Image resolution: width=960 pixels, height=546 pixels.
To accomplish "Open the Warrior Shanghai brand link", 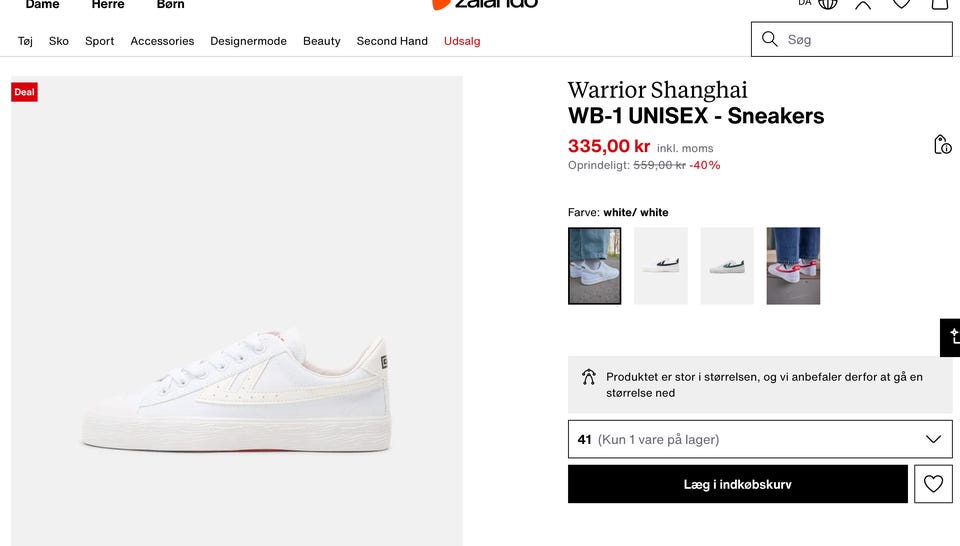I will (657, 90).
